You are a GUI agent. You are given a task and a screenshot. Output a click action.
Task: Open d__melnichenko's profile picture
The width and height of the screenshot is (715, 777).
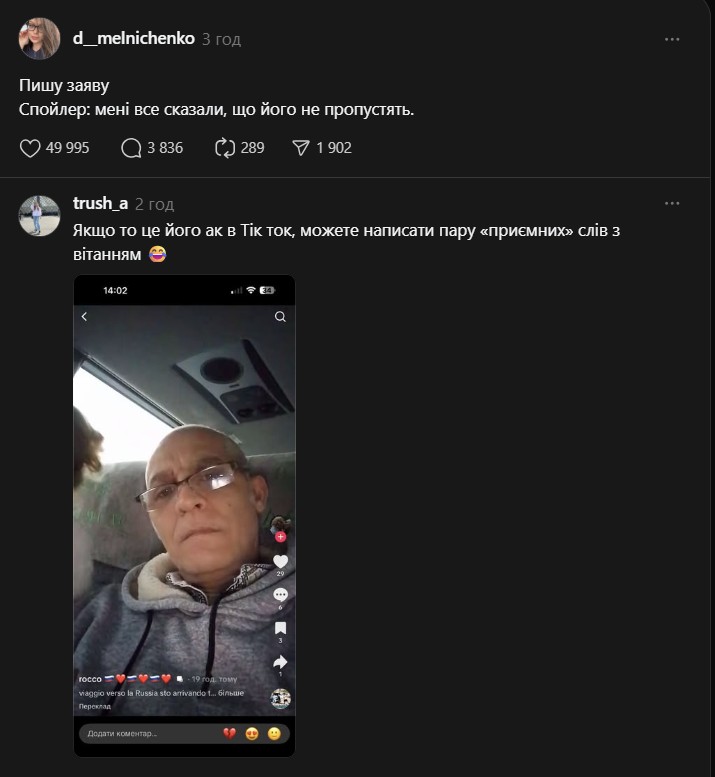pyautogui.click(x=40, y=39)
